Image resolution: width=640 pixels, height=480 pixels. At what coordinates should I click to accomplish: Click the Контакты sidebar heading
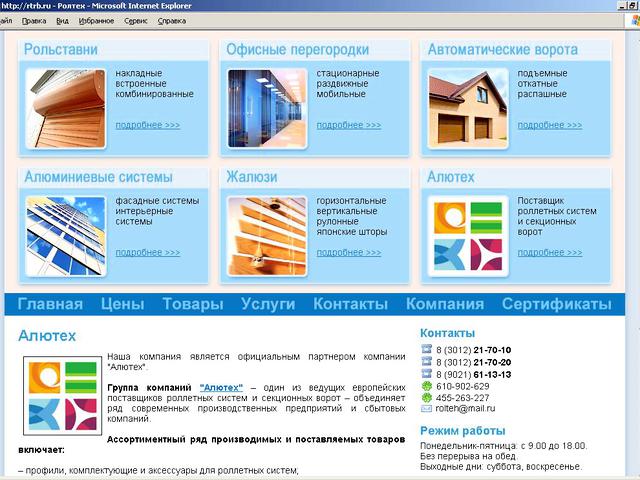[x=447, y=333]
